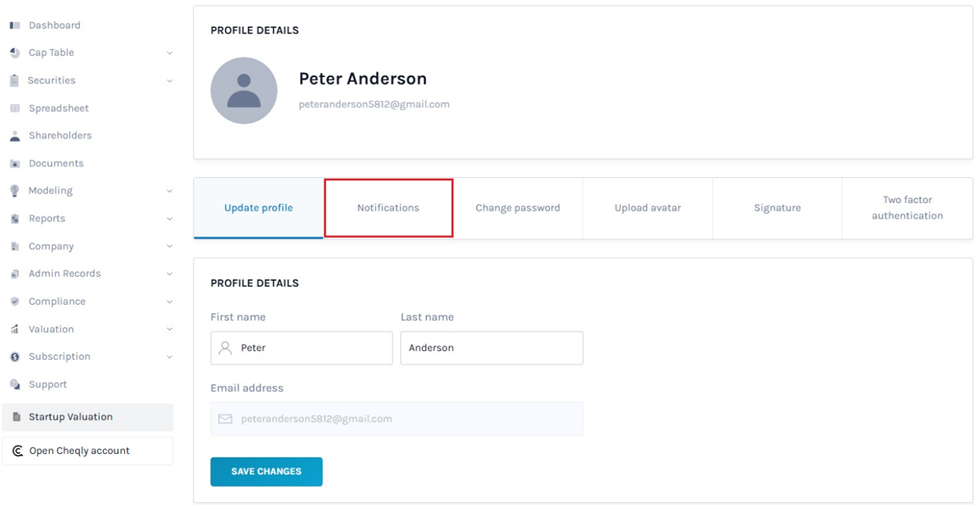Viewport: 974px width, 505px height.
Task: Click Open Cheqly account button
Action: click(88, 451)
